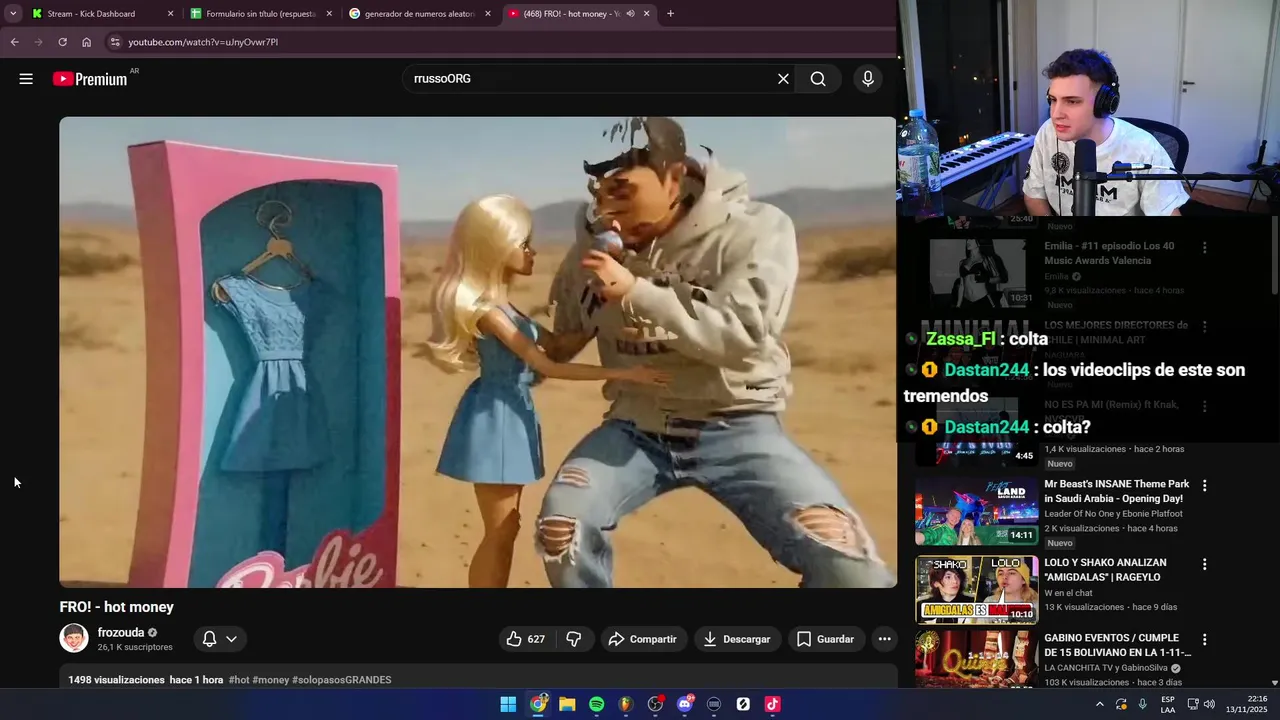
Task: Click the Guardar save button
Action: pyautogui.click(x=826, y=639)
